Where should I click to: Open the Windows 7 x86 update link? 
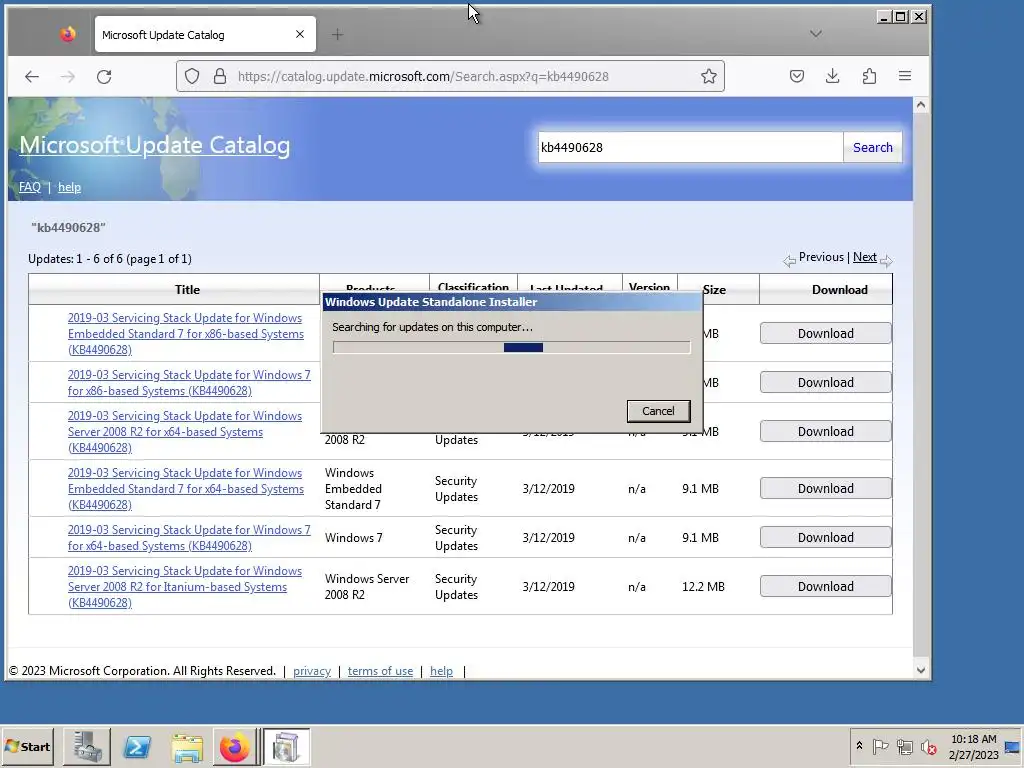(x=189, y=383)
